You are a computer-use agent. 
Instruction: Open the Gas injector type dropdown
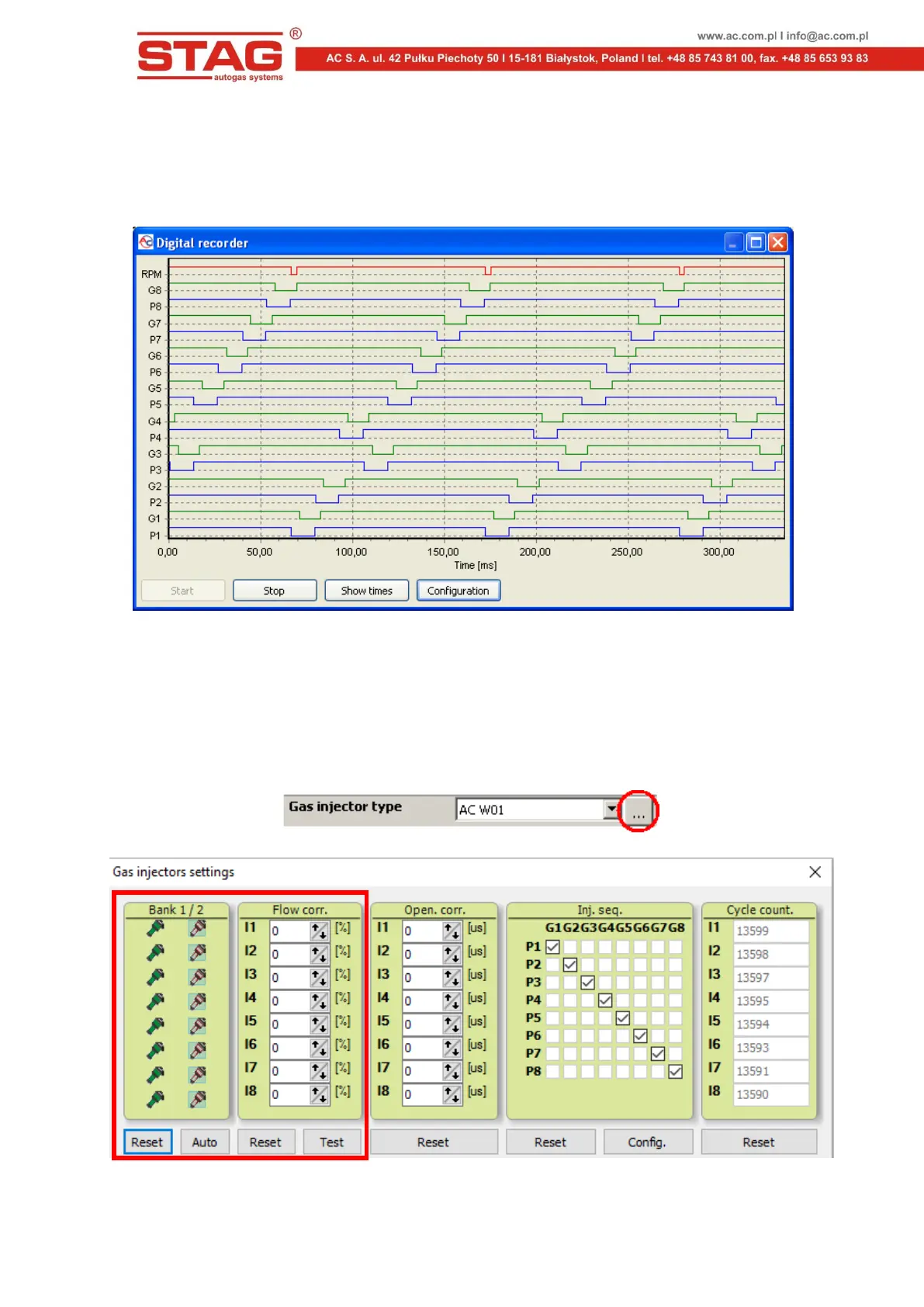611,809
